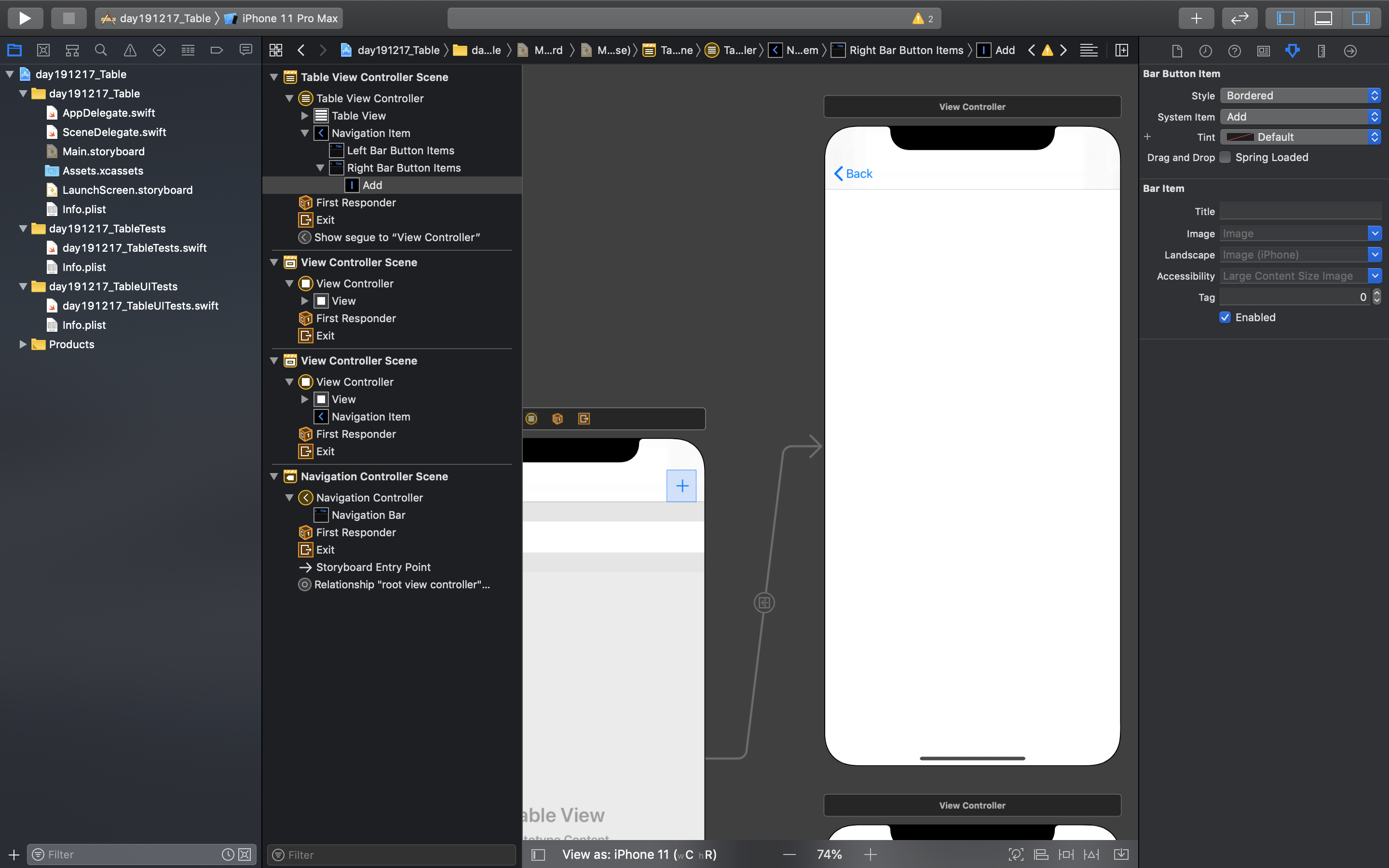1389x868 pixels.
Task: Click the Tint color swatch
Action: [1240, 136]
